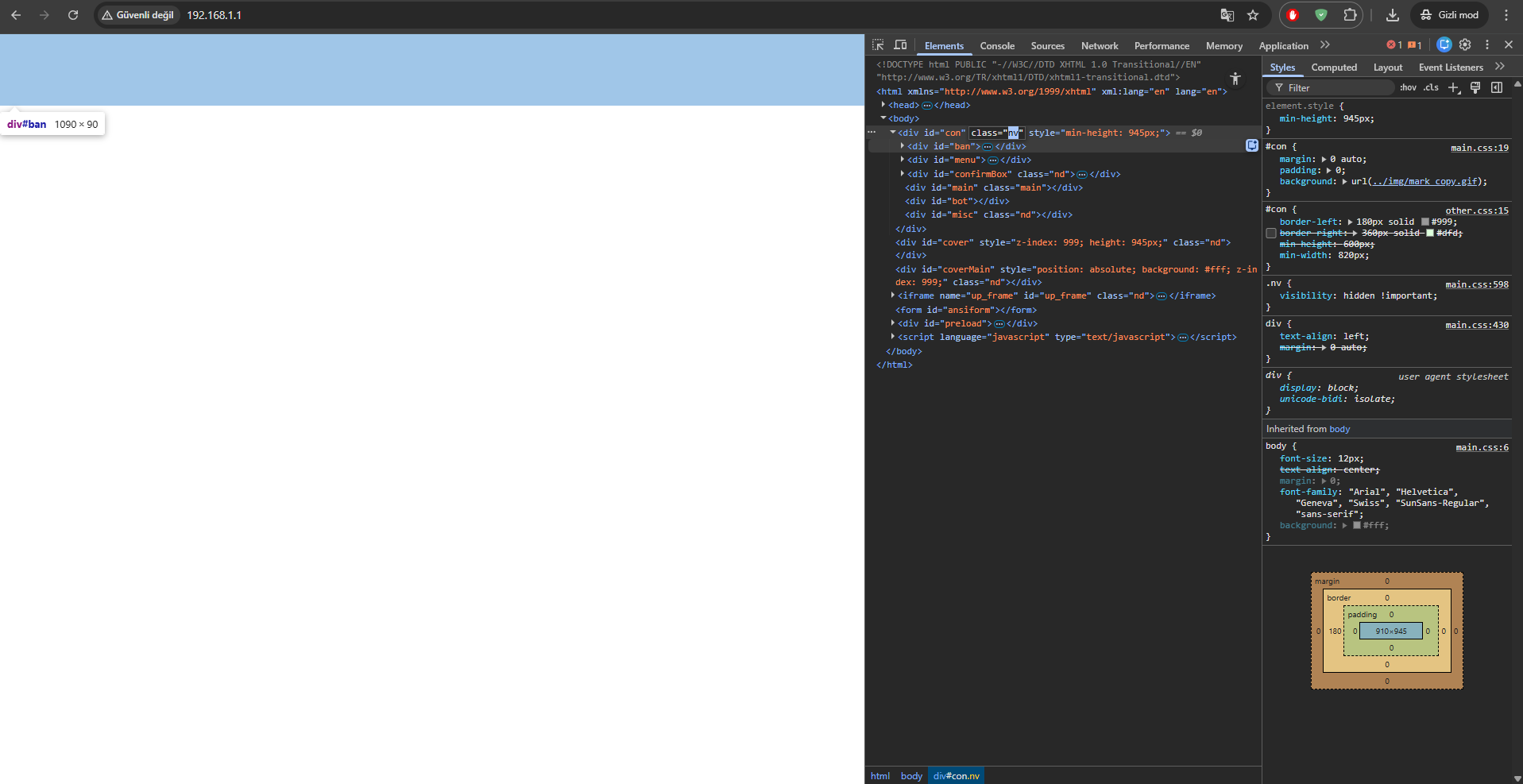Open Chrome's three-dot main menu
The height and width of the screenshot is (784, 1523).
(x=1506, y=15)
